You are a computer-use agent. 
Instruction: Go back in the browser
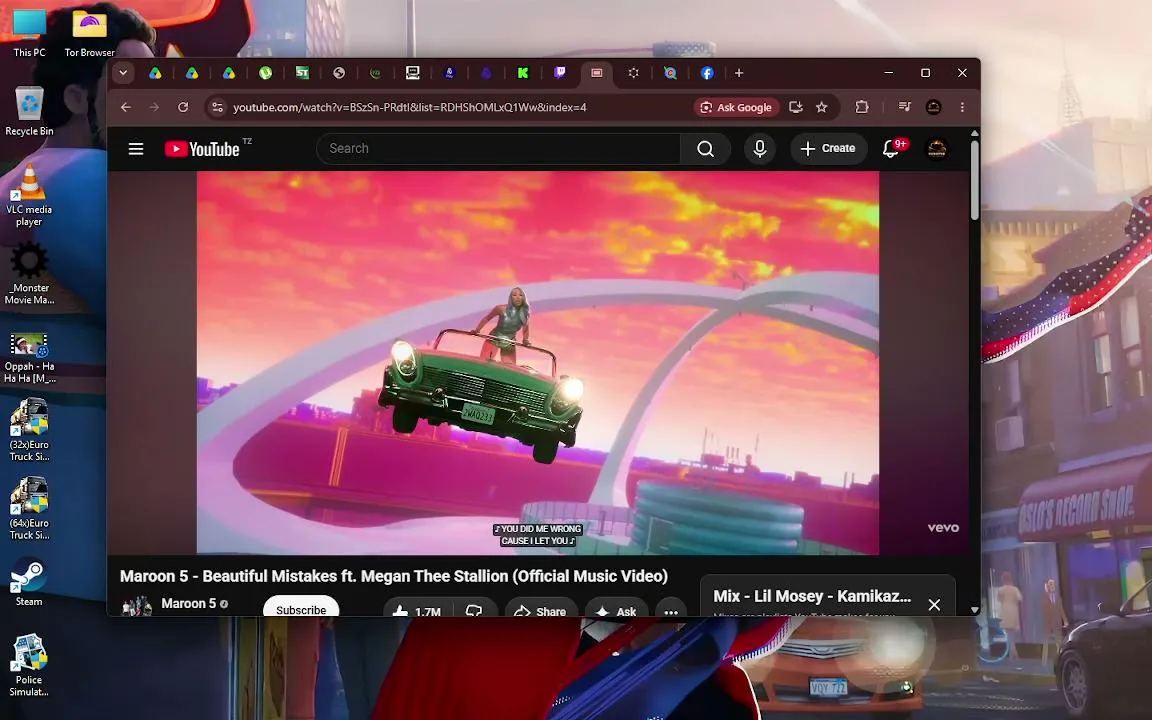(126, 107)
